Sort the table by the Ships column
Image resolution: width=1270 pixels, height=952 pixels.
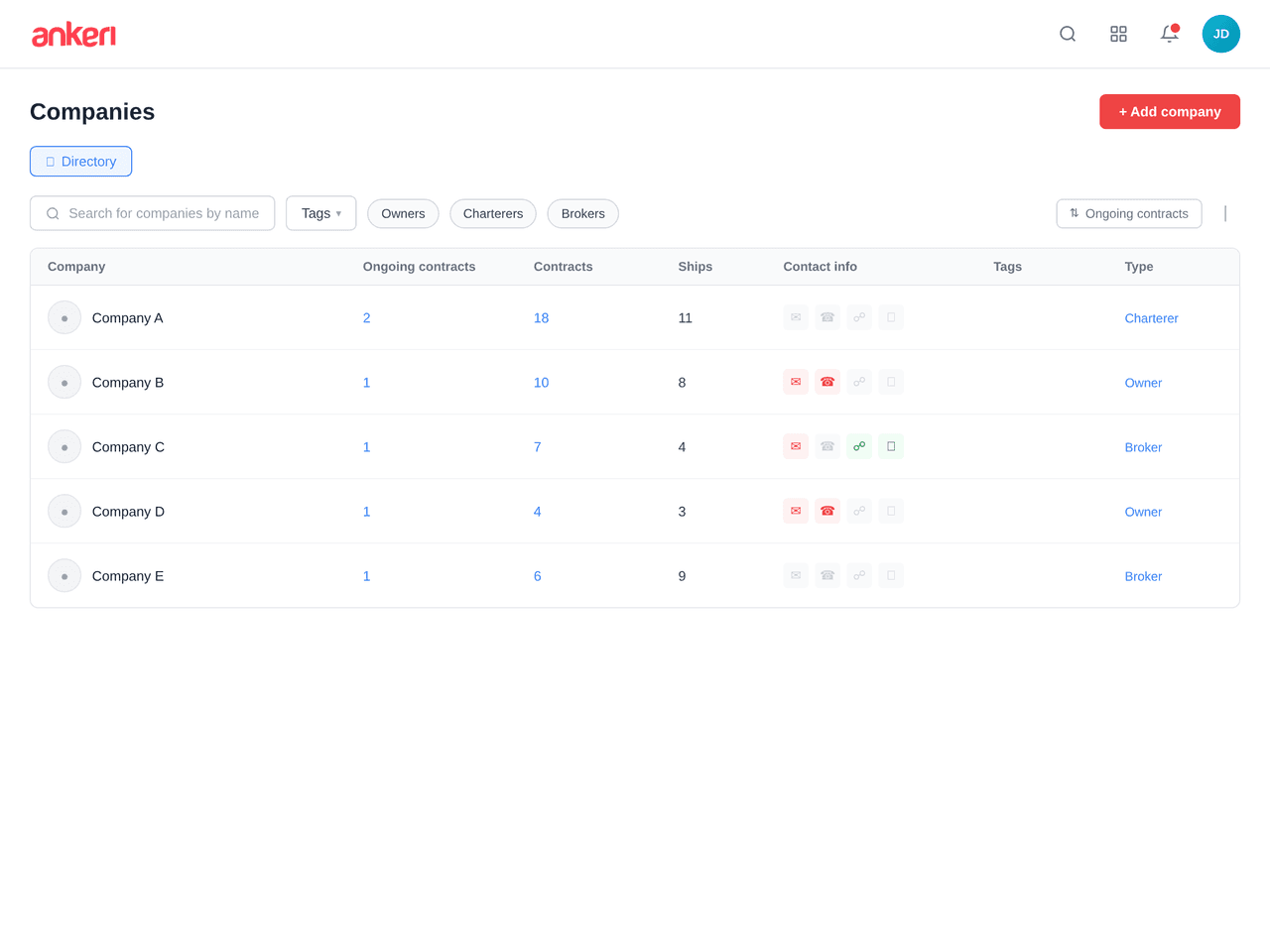[x=695, y=267]
